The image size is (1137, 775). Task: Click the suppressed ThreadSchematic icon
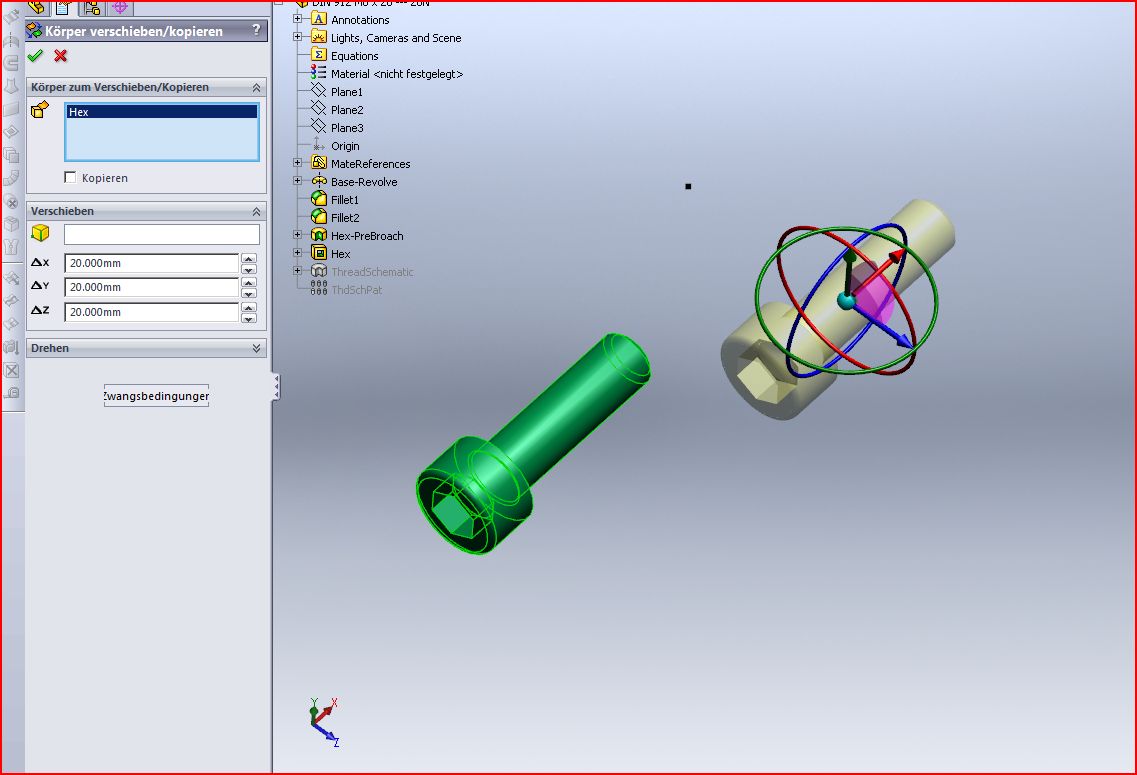(x=319, y=270)
